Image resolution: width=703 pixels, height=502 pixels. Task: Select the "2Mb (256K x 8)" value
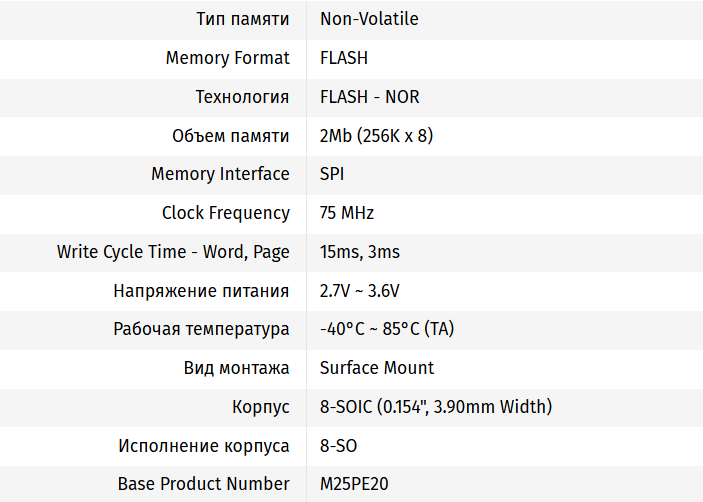(376, 136)
